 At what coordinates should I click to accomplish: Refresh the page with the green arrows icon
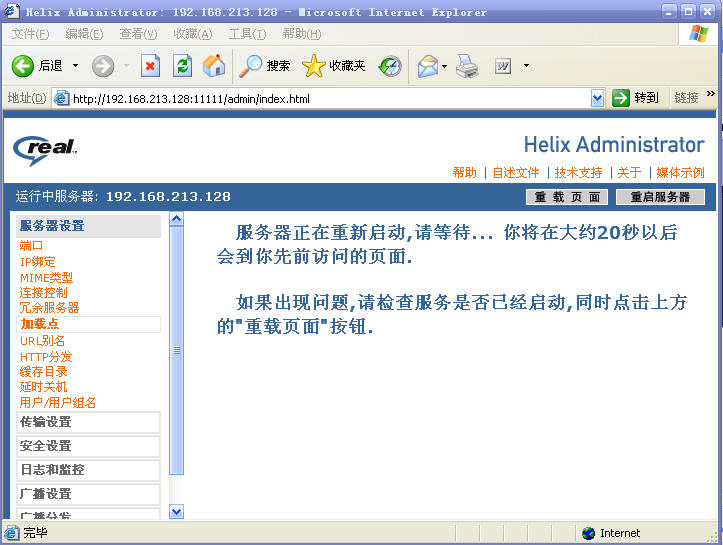[x=183, y=66]
